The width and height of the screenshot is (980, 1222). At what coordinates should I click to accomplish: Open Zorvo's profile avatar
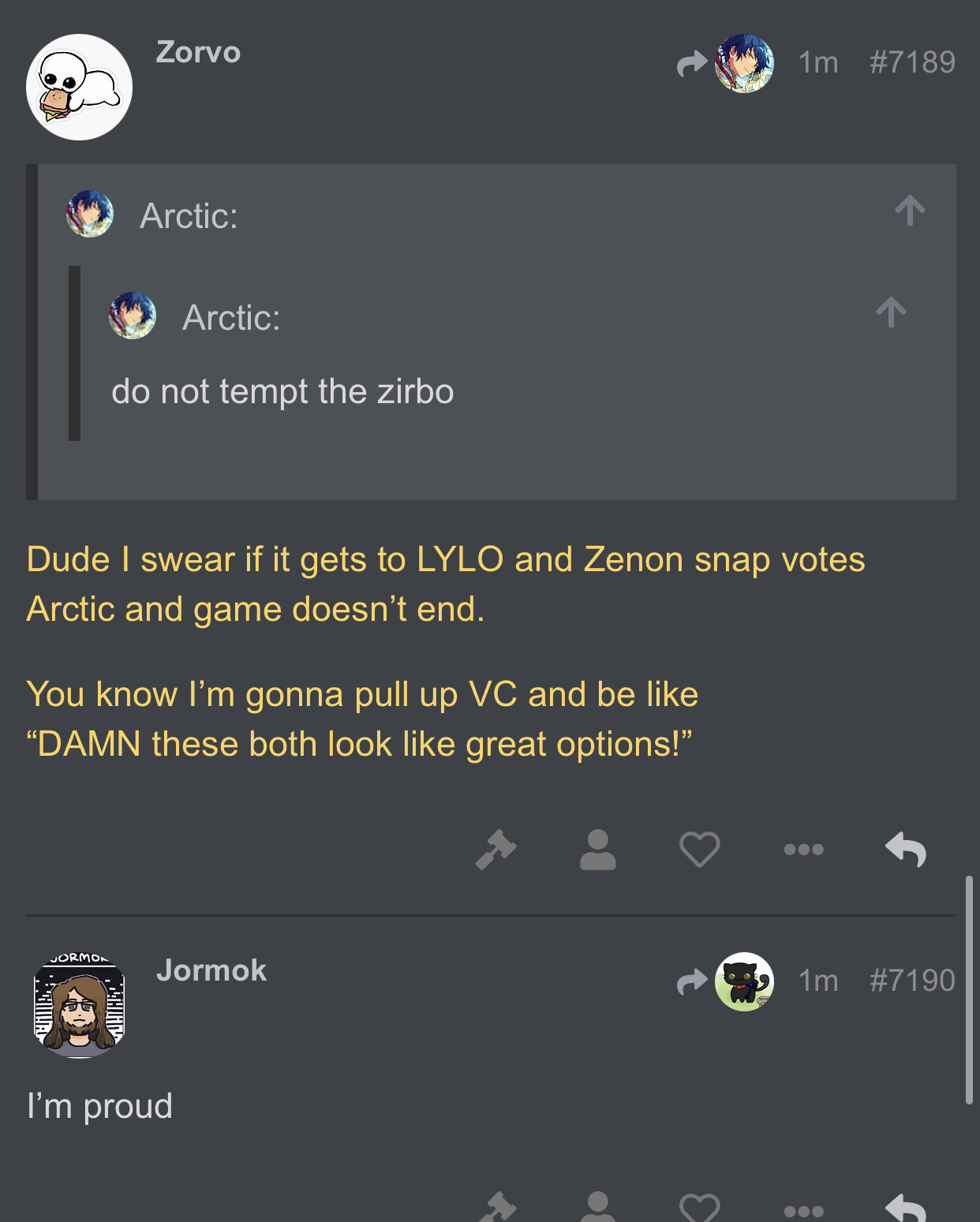(79, 87)
